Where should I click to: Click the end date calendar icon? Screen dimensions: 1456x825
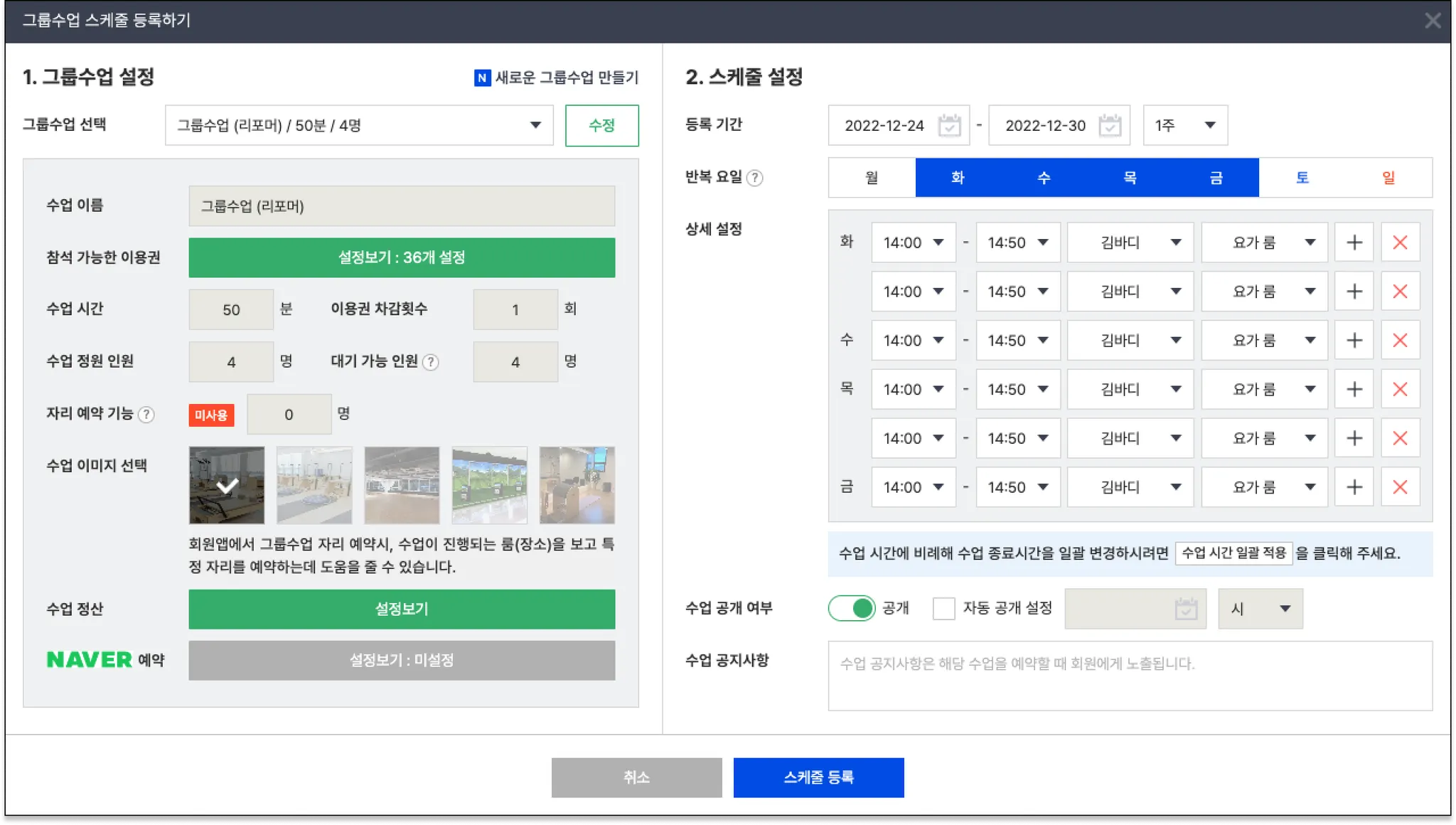pyautogui.click(x=1110, y=125)
